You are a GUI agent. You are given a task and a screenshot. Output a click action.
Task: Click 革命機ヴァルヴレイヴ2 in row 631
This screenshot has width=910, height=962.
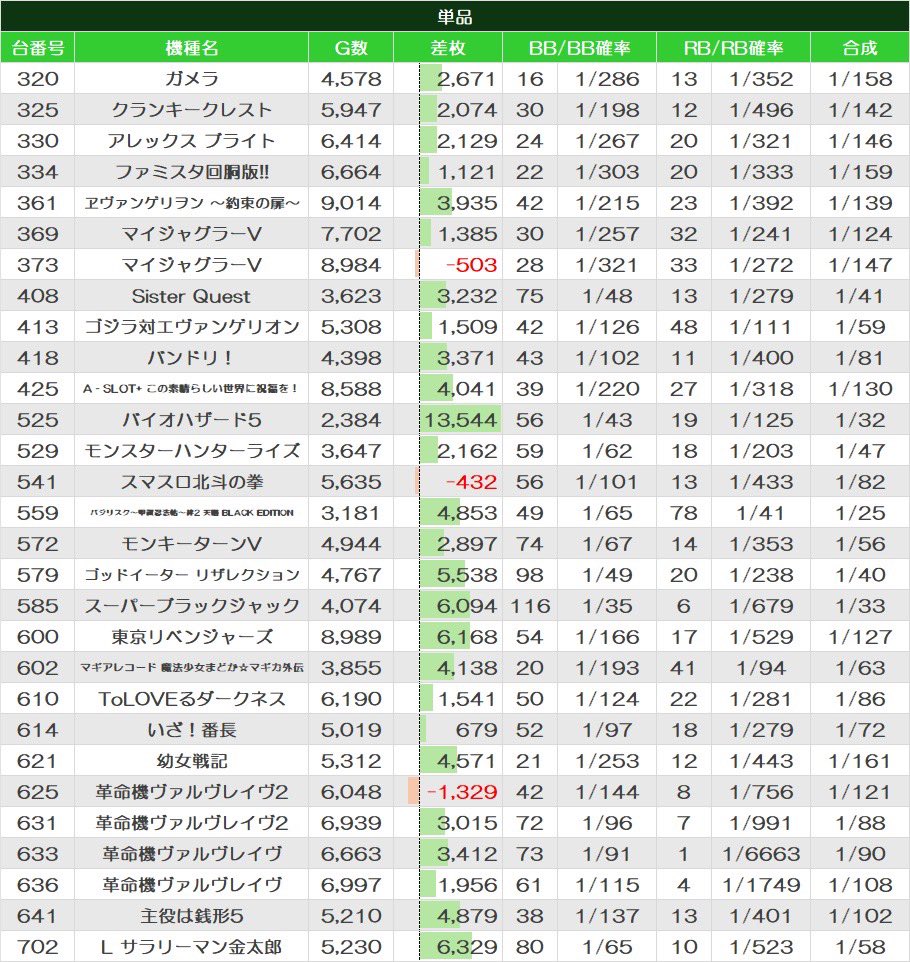191,822
